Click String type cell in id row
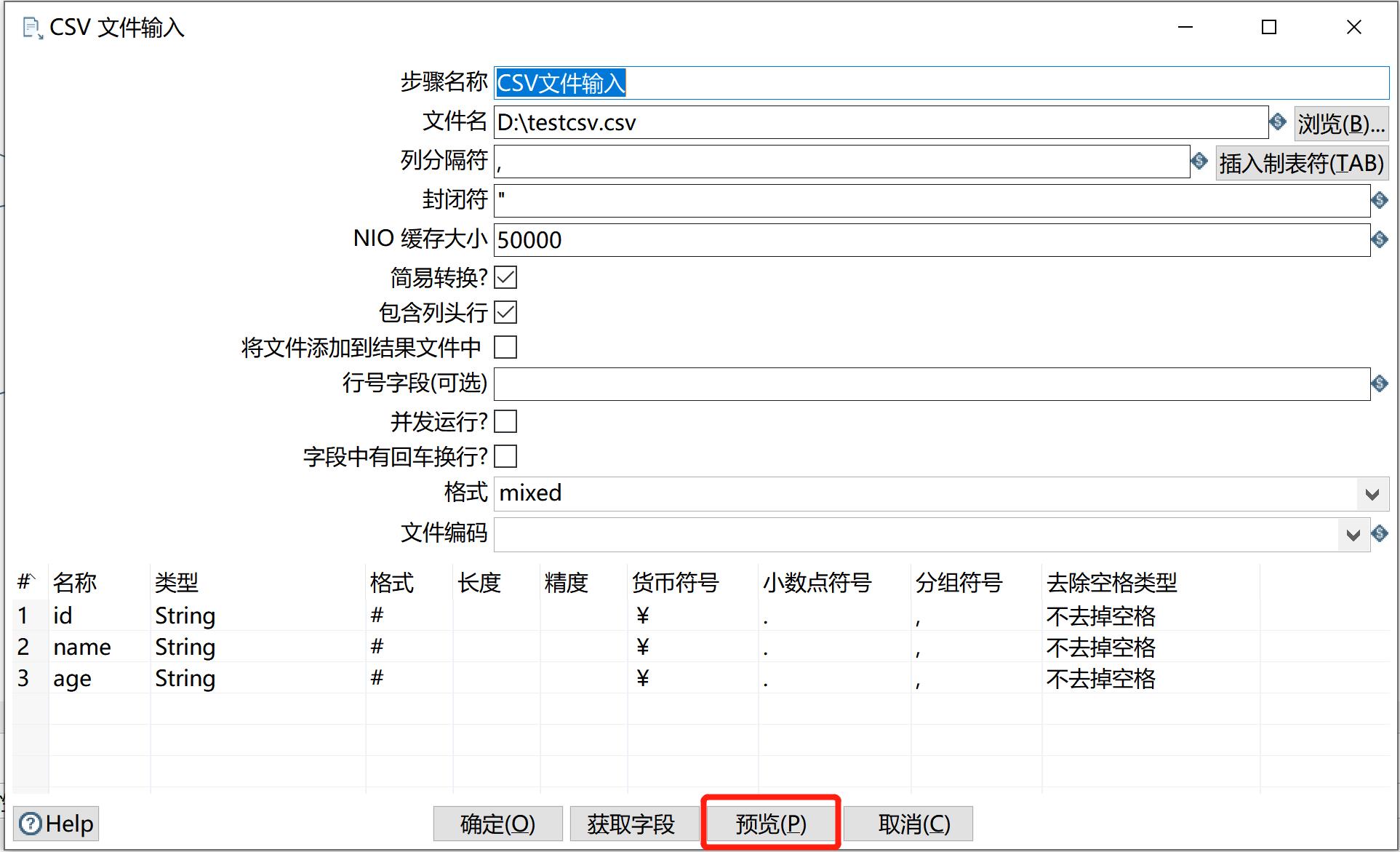Screen dimensions: 1400x852 (x=257, y=616)
